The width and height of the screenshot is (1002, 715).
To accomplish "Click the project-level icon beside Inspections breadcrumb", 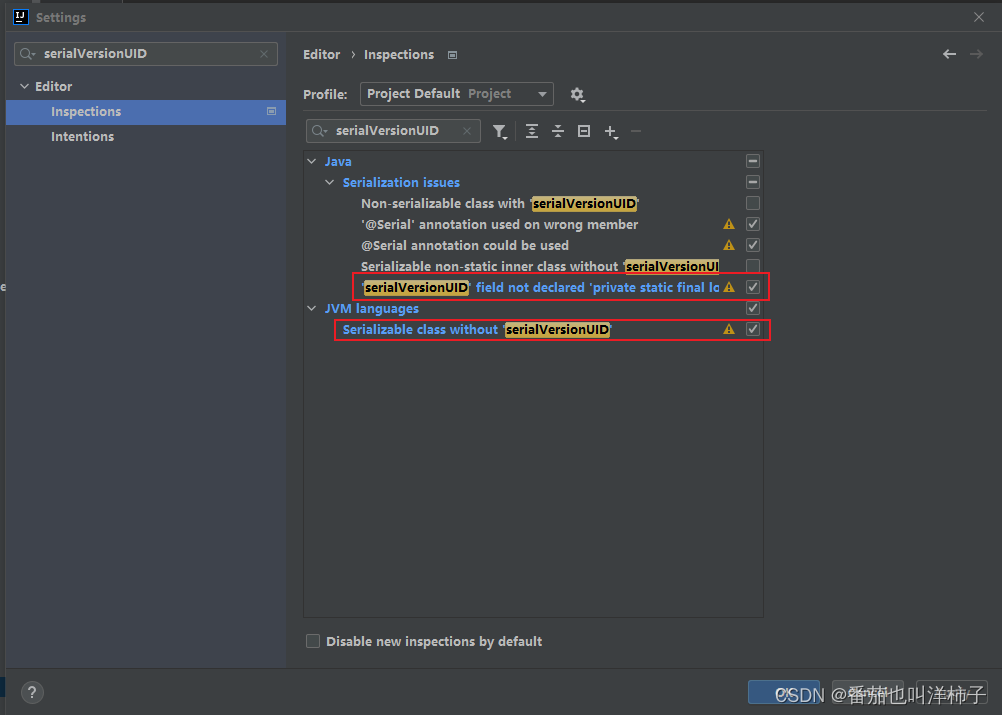I will tap(452, 55).
